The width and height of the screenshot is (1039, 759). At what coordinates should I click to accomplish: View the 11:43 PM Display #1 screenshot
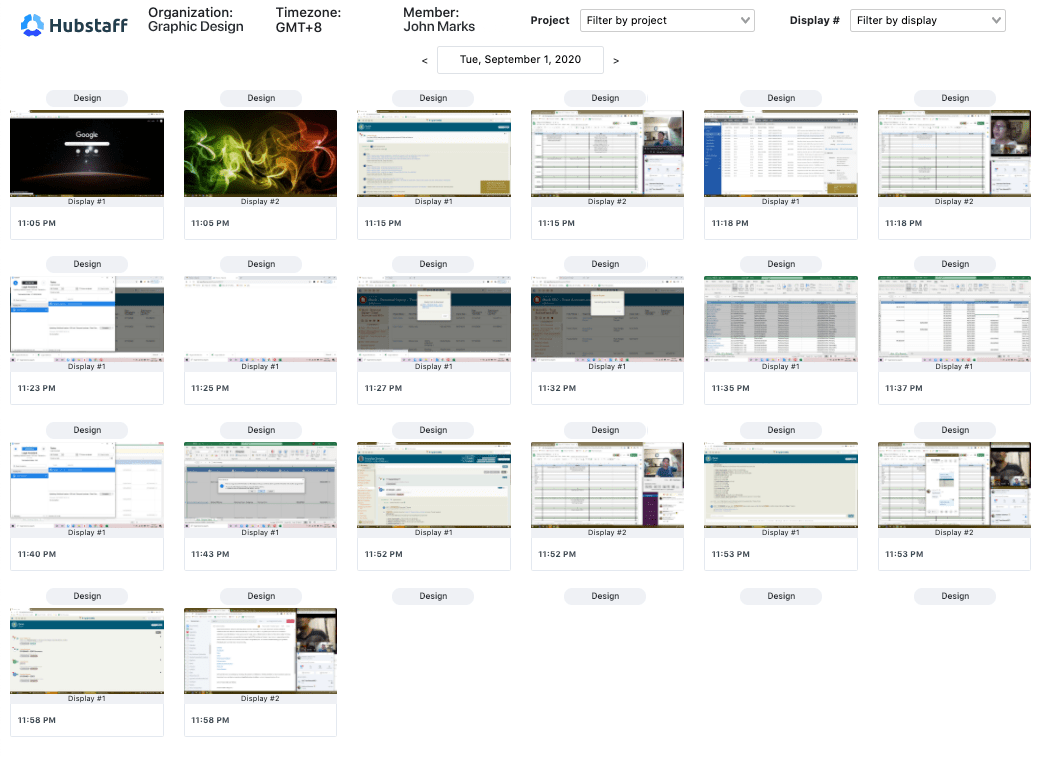click(x=260, y=484)
